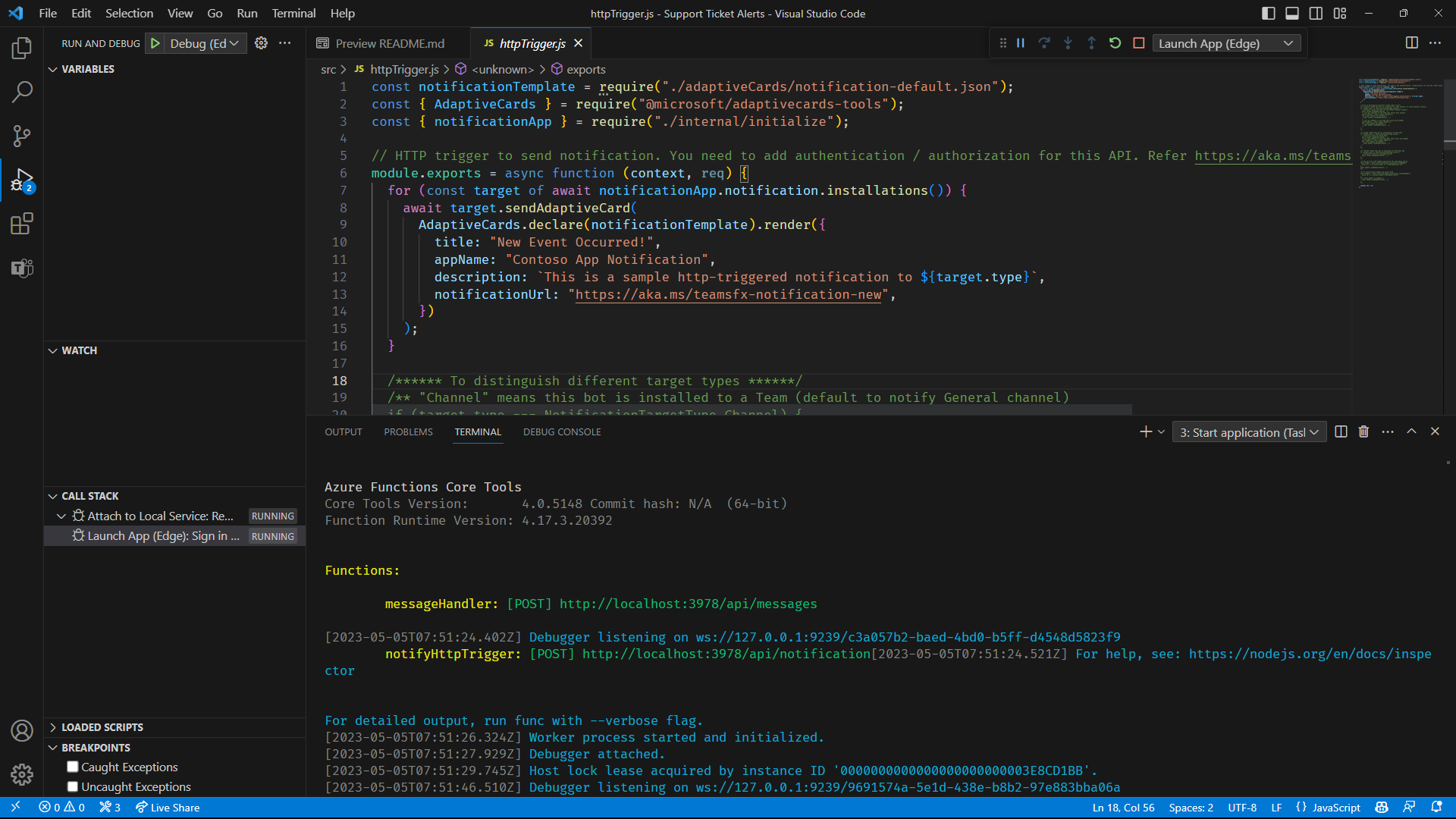Image resolution: width=1456 pixels, height=819 pixels.
Task: Open the Source Control icon in sidebar
Action: click(22, 135)
